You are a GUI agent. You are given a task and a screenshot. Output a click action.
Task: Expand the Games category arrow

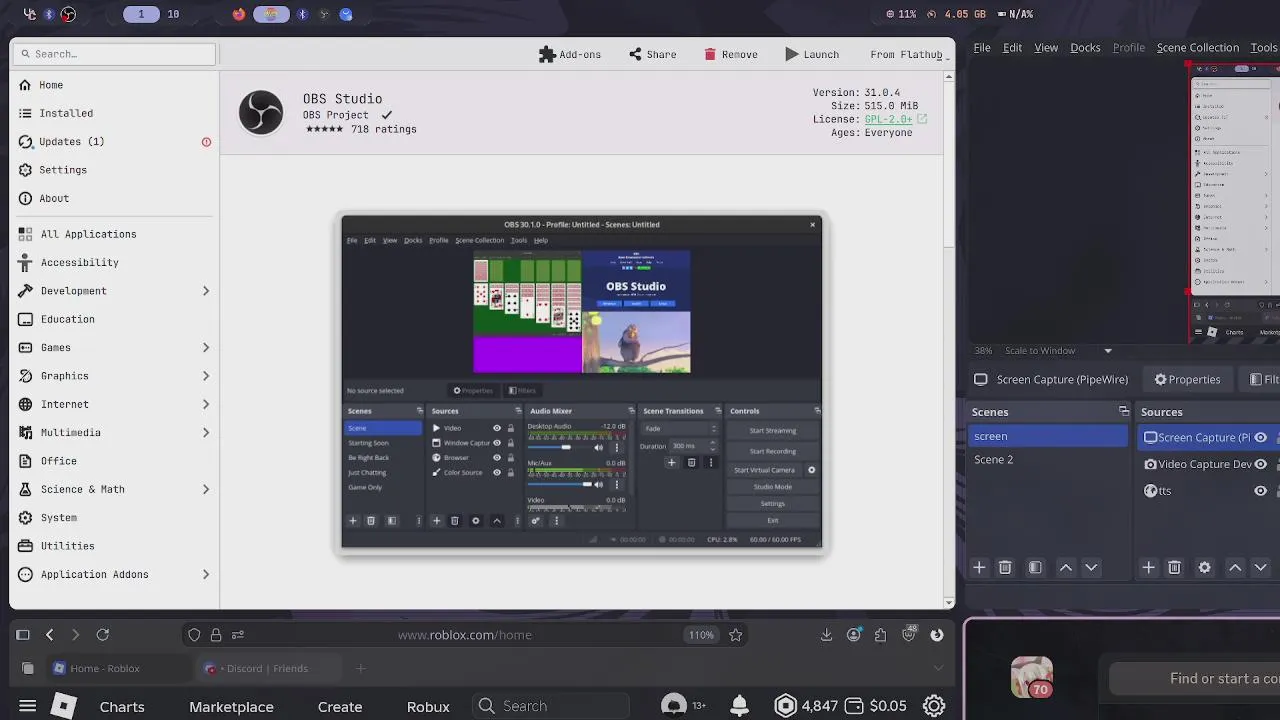tap(206, 347)
